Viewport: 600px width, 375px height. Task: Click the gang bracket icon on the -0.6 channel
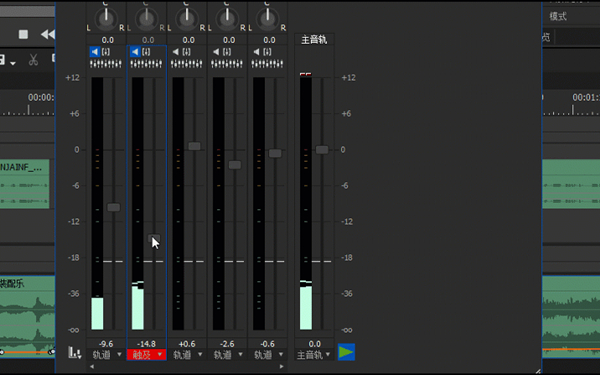[x=267, y=52]
